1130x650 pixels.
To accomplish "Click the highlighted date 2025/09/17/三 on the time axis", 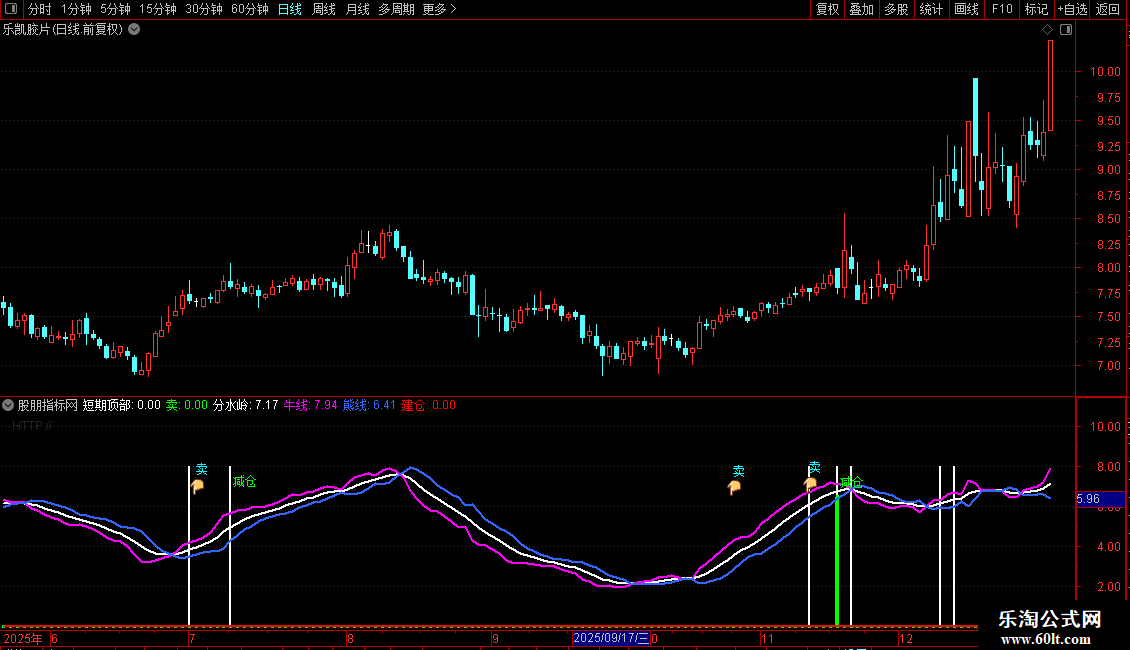I will pyautogui.click(x=611, y=638).
